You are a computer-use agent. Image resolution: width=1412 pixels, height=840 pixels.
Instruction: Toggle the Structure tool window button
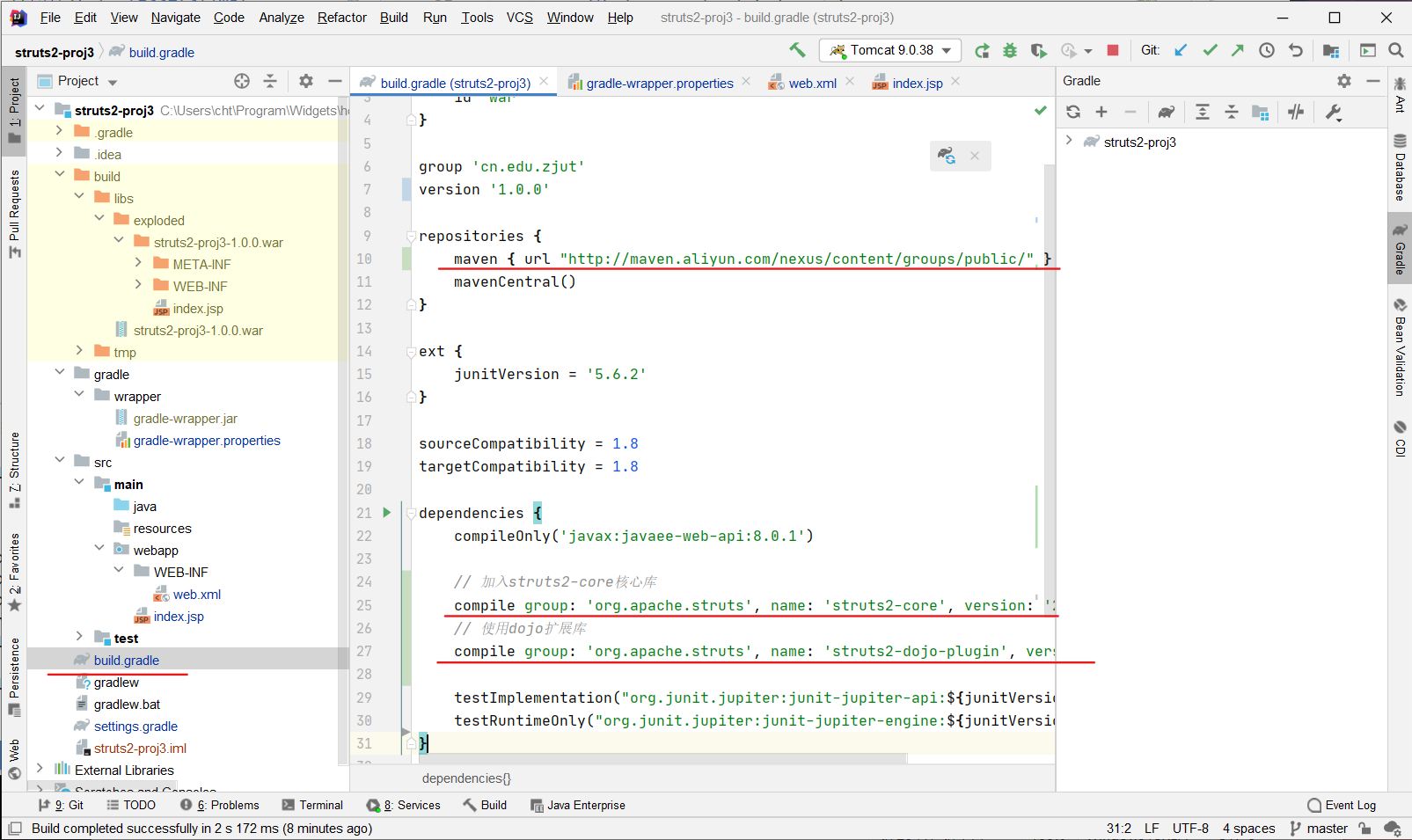tap(14, 470)
